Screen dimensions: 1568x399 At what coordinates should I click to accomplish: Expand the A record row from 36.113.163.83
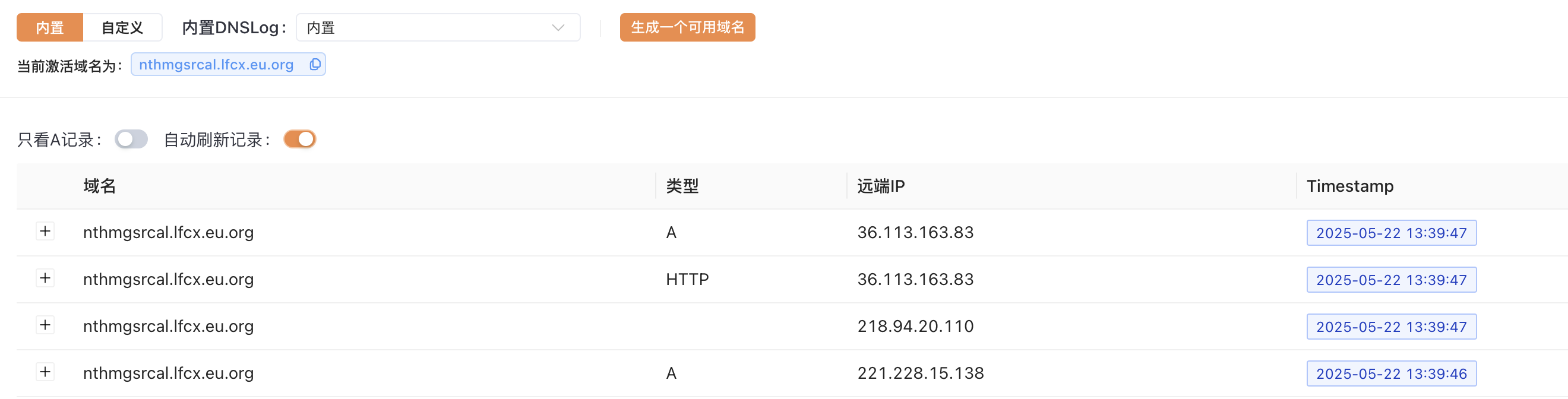coord(45,232)
